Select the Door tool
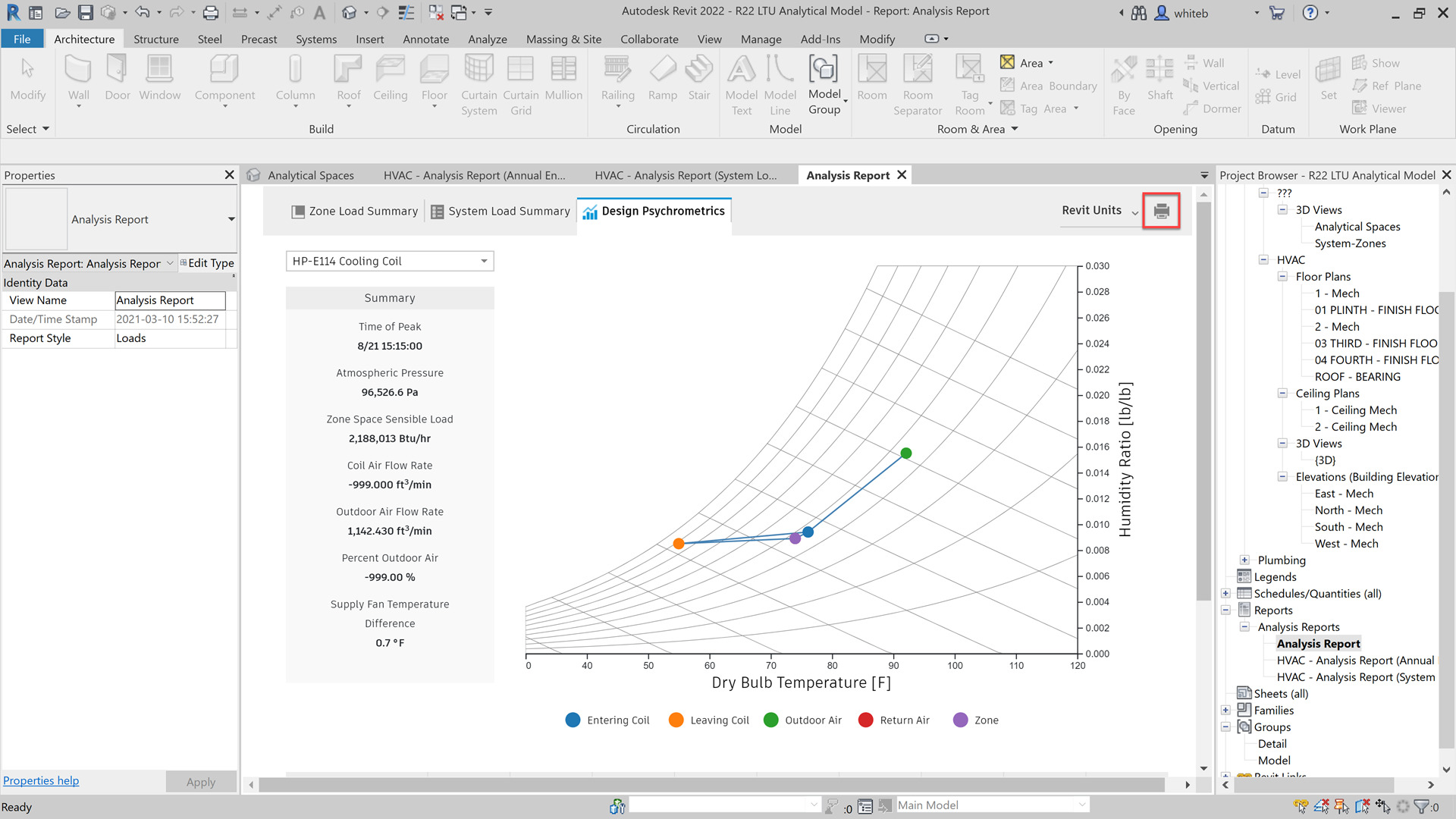 pos(118,79)
